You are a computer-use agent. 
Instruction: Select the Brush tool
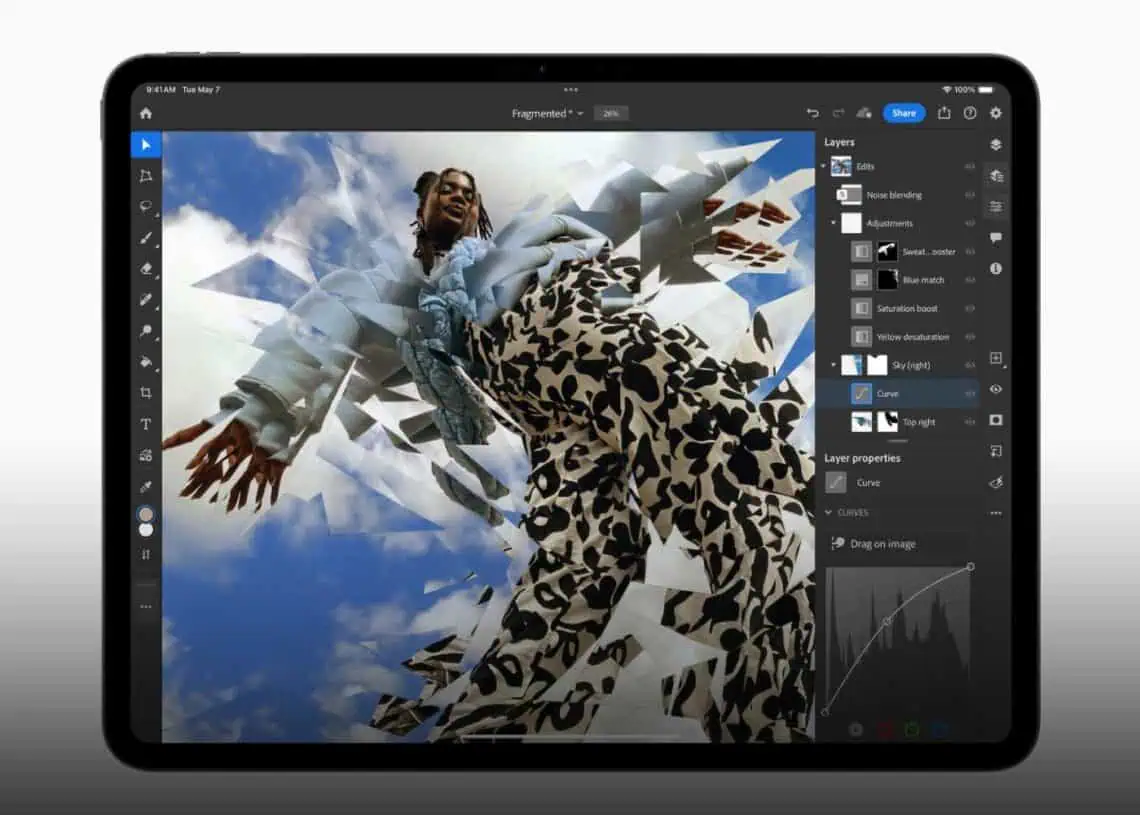pos(146,238)
